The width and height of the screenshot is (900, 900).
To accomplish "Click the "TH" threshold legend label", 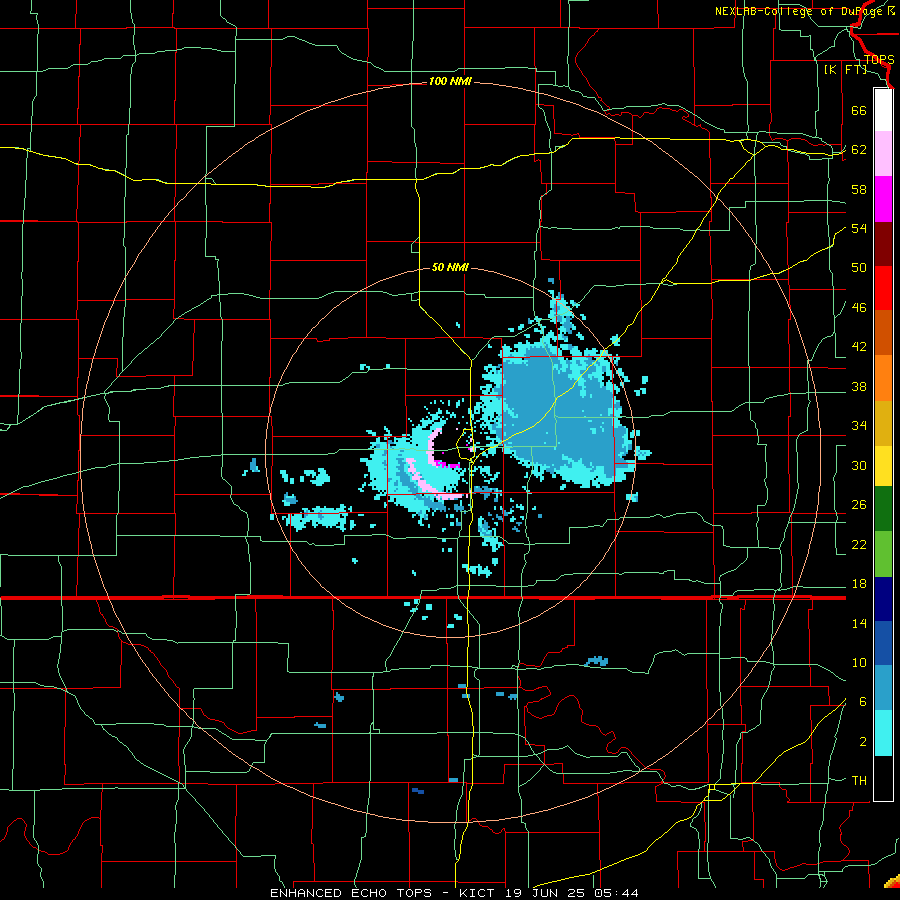I will [859, 781].
